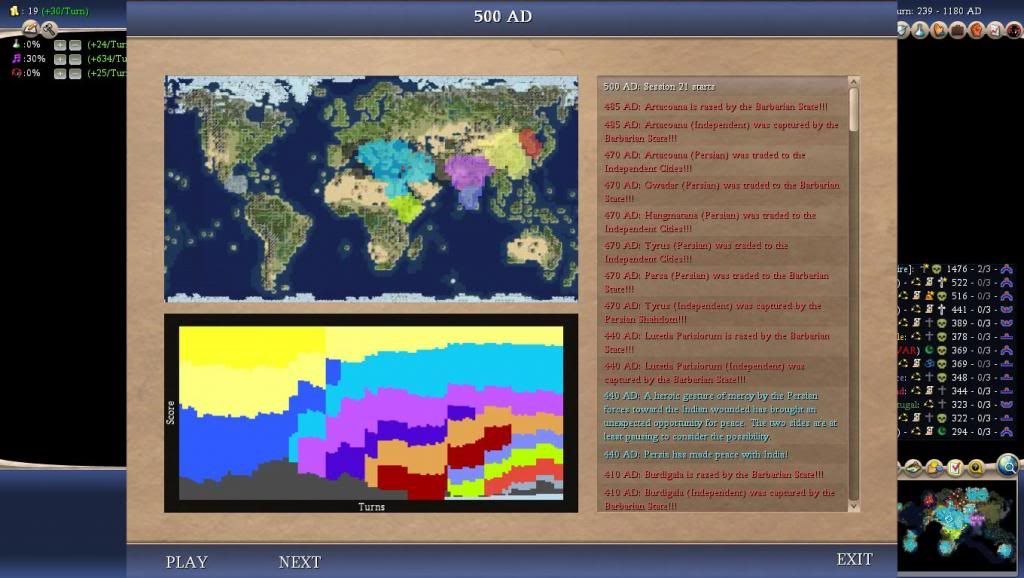Viewport: 1024px width, 578px height.
Task: Select the scoreboard row with score 1476
Action: pos(956,269)
